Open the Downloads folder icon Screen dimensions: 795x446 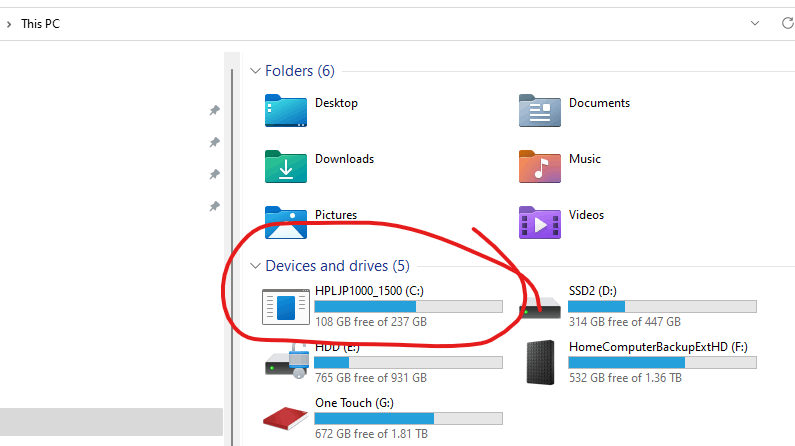285,167
